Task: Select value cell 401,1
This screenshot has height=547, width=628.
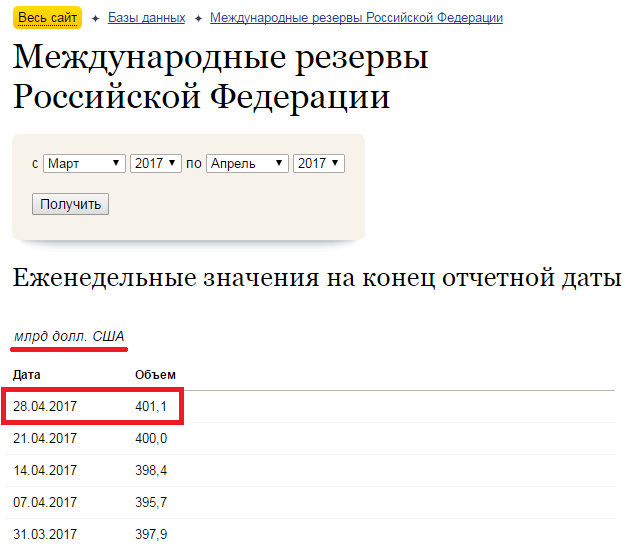Action: click(151, 406)
